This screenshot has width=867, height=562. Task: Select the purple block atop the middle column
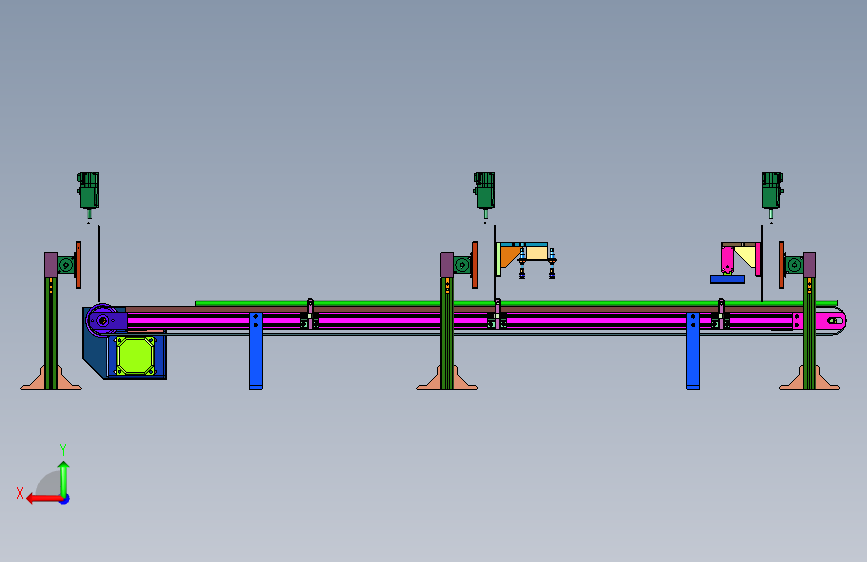point(447,264)
